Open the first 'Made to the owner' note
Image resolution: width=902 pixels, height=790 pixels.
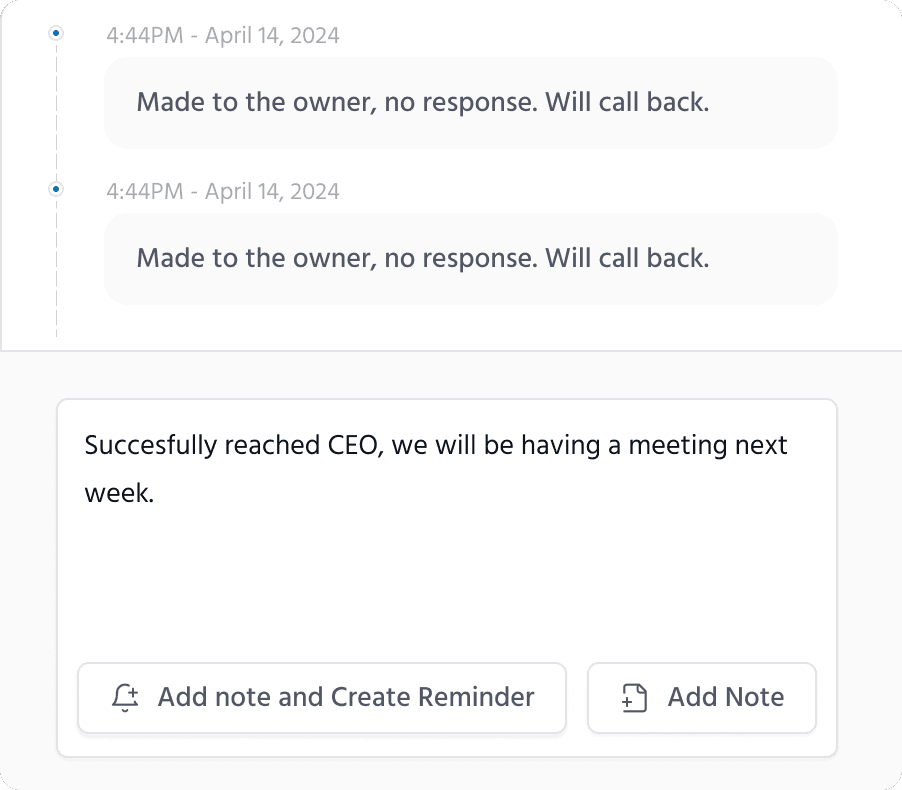point(470,103)
